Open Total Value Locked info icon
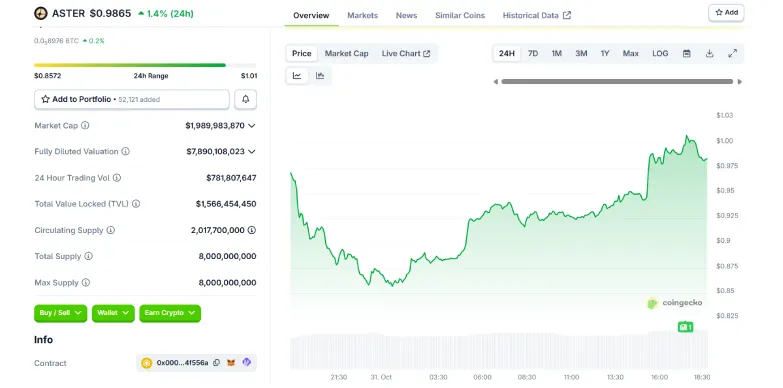 136,204
